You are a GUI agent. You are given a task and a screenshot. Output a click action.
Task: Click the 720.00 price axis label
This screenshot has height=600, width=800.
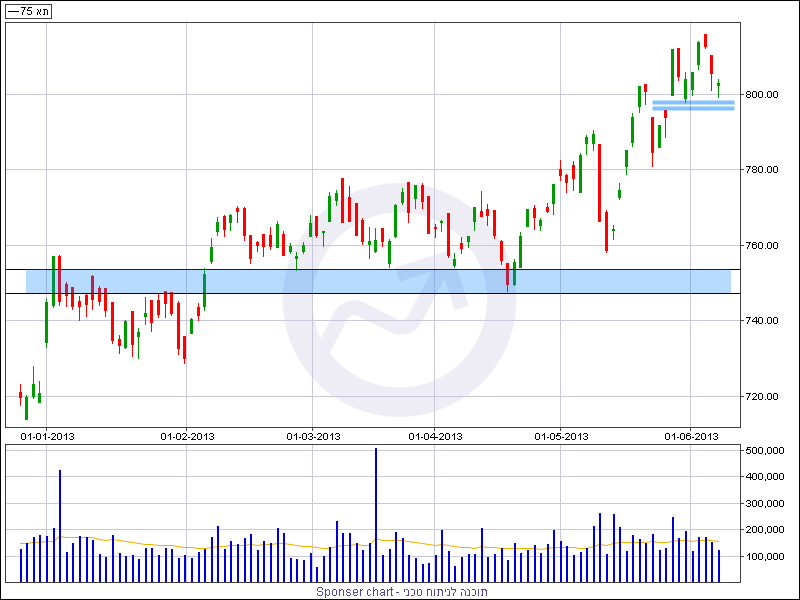coord(762,396)
